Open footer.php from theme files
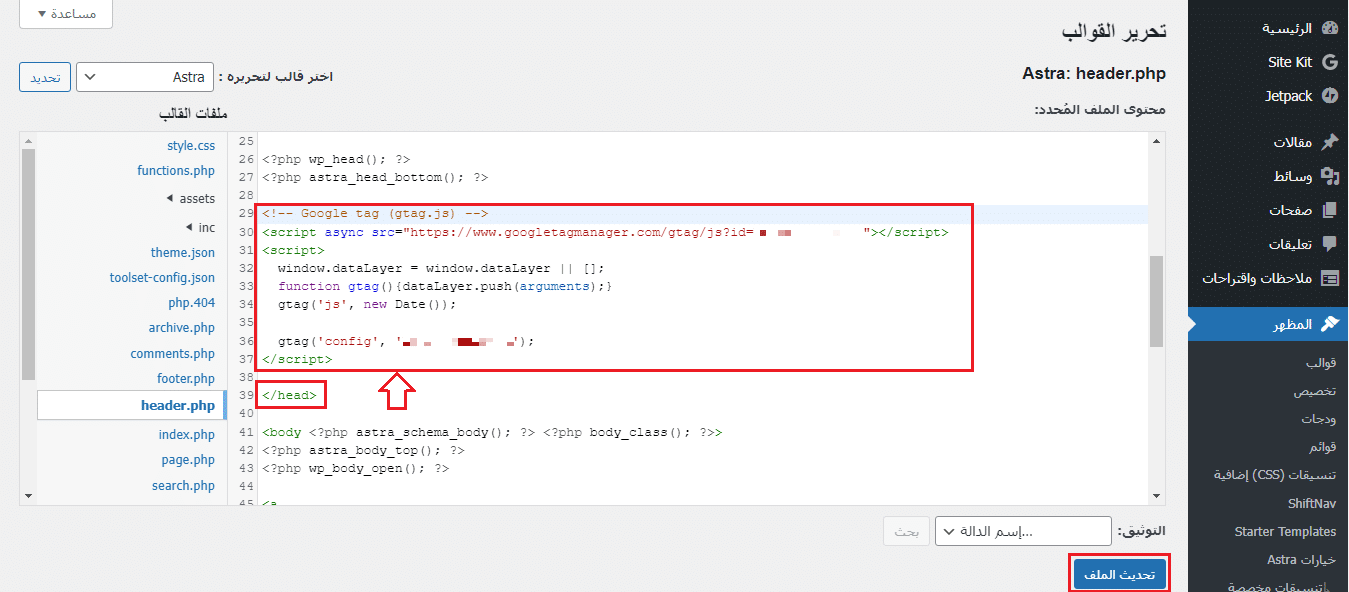The height and width of the screenshot is (592, 1349). [x=185, y=379]
